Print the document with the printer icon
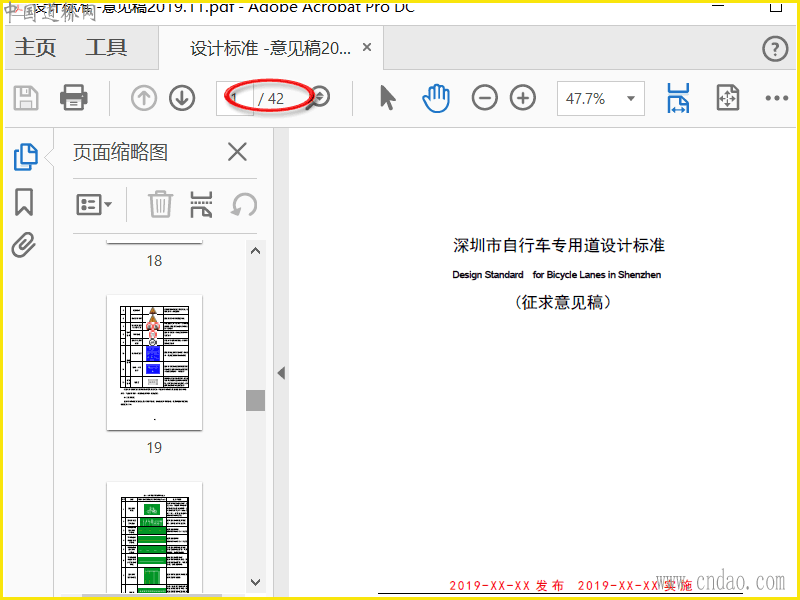800x600 pixels. [73, 97]
